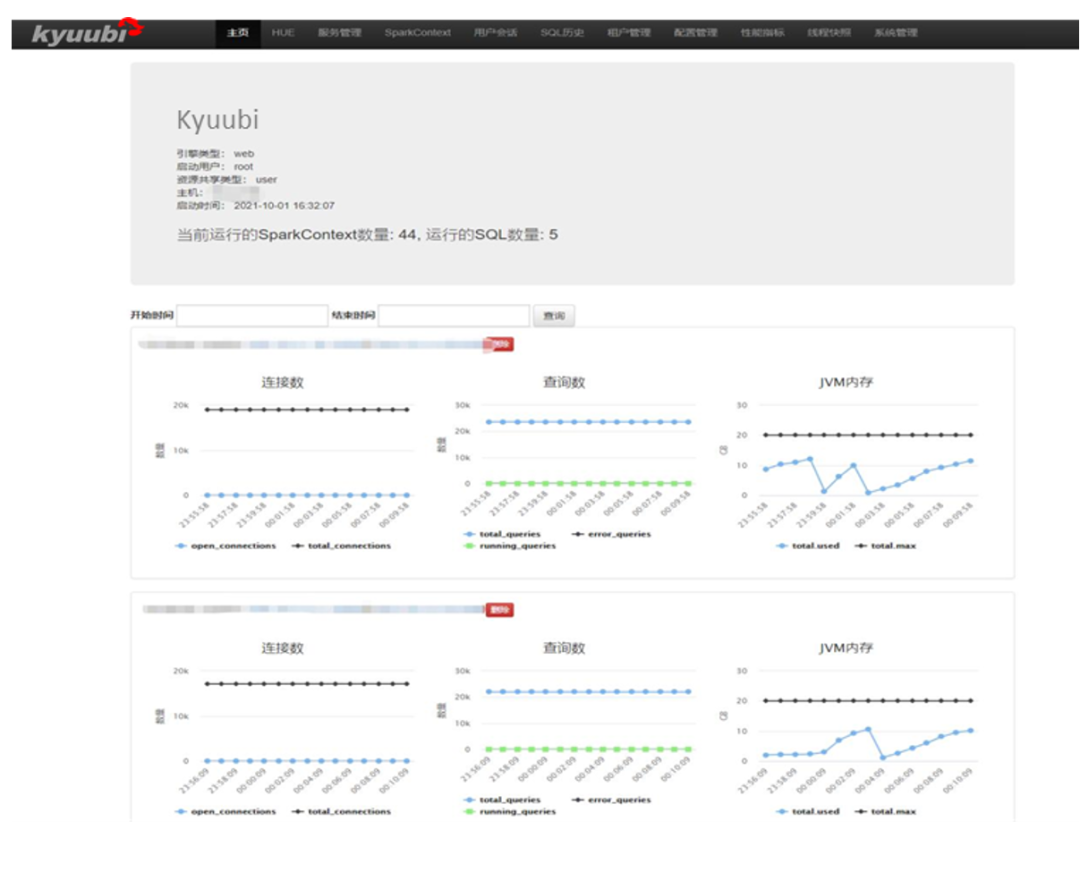Screen dimensions: 1080x872
Task: Open the SQL历史 page
Action: (x=562, y=32)
